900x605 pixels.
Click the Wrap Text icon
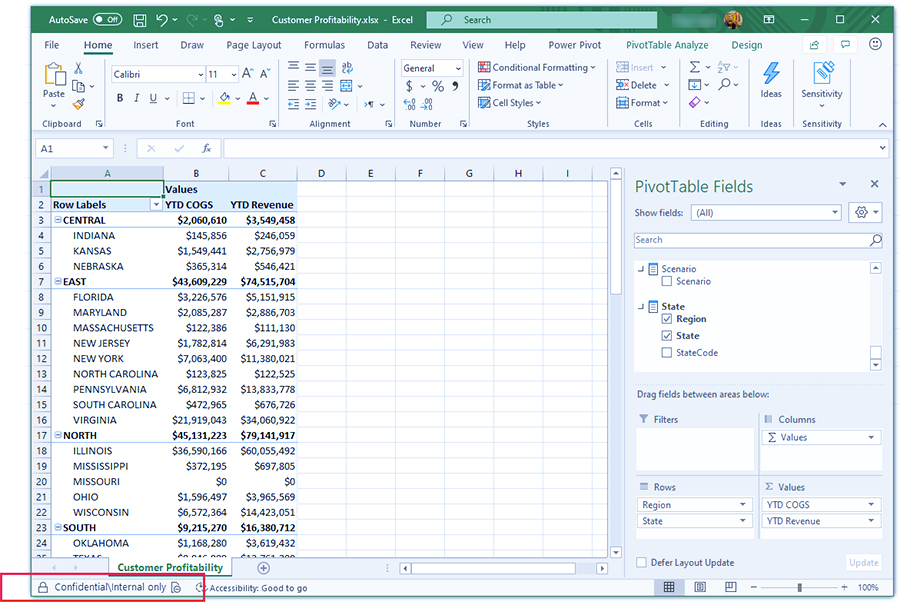347,68
